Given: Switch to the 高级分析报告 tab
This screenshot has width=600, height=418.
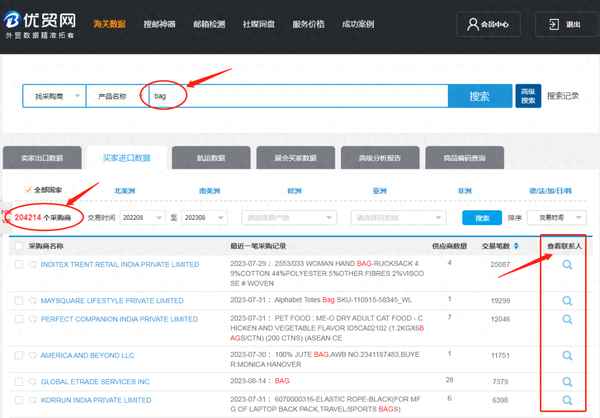Looking at the screenshot, I should [380, 158].
